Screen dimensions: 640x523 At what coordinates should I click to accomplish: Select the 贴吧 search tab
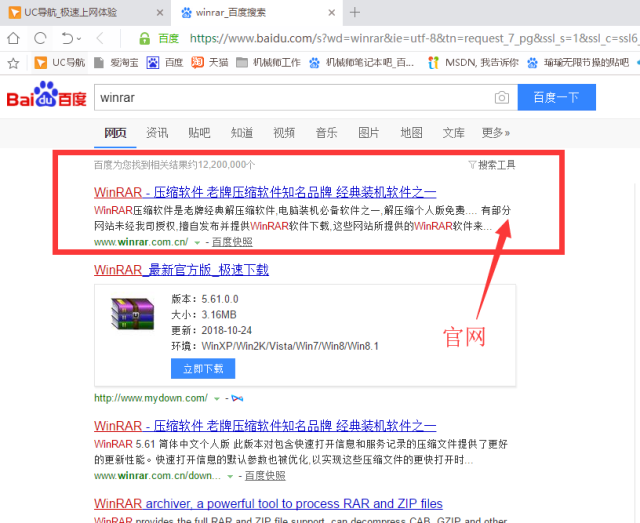pos(199,133)
